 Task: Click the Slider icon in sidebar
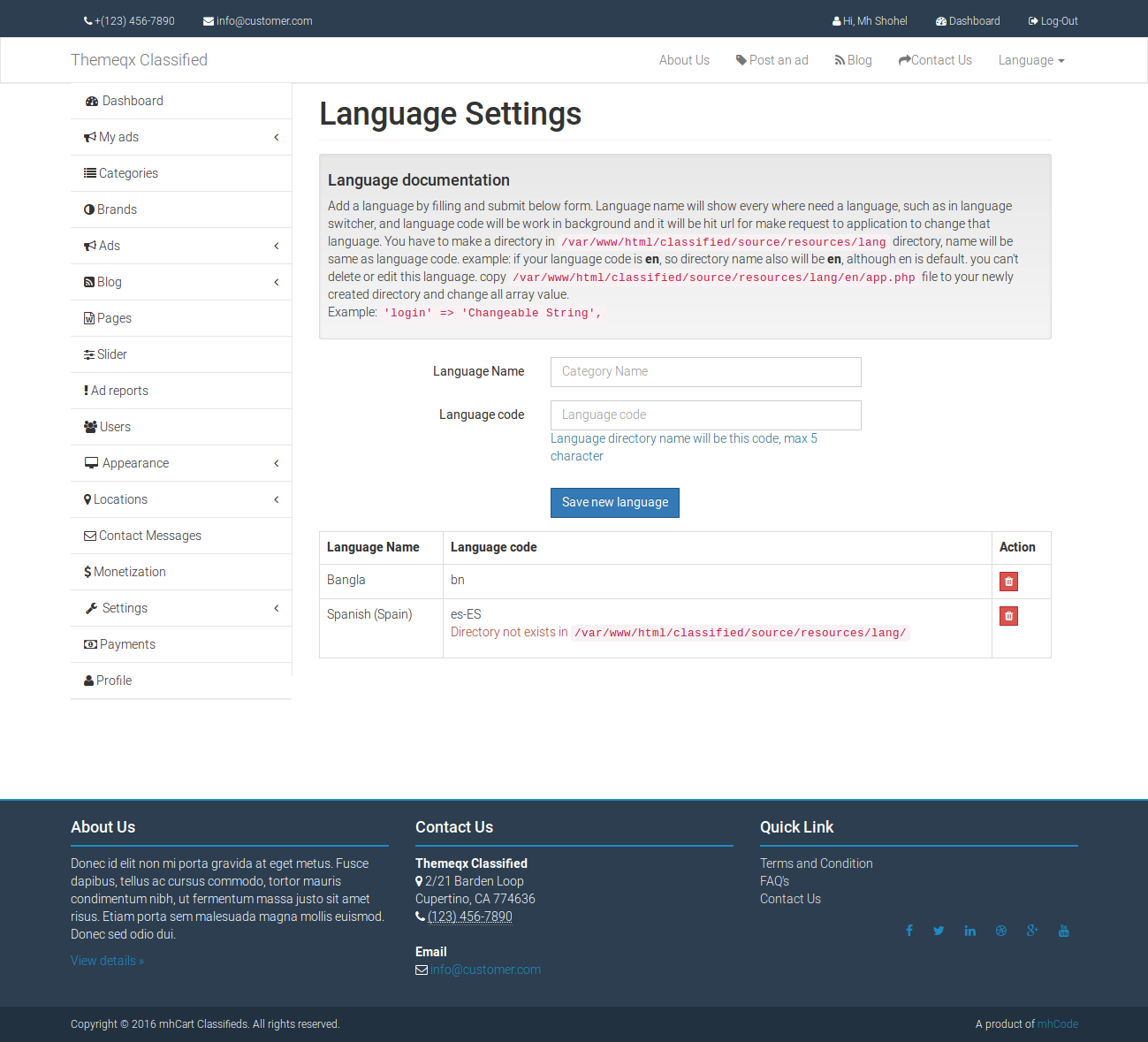click(87, 354)
